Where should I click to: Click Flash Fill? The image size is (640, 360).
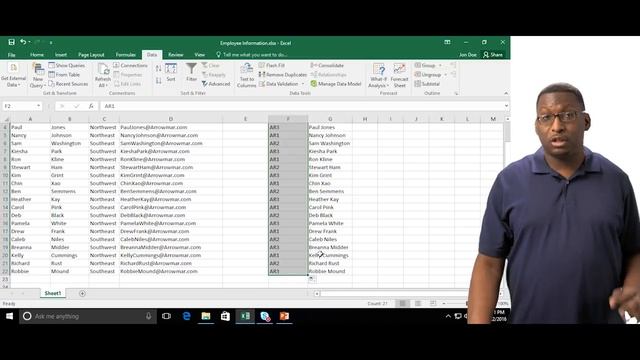pos(271,65)
